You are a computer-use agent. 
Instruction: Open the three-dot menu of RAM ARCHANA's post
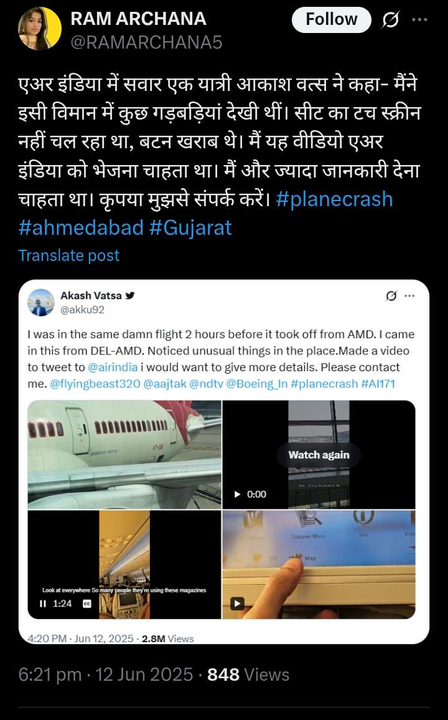coord(420,20)
